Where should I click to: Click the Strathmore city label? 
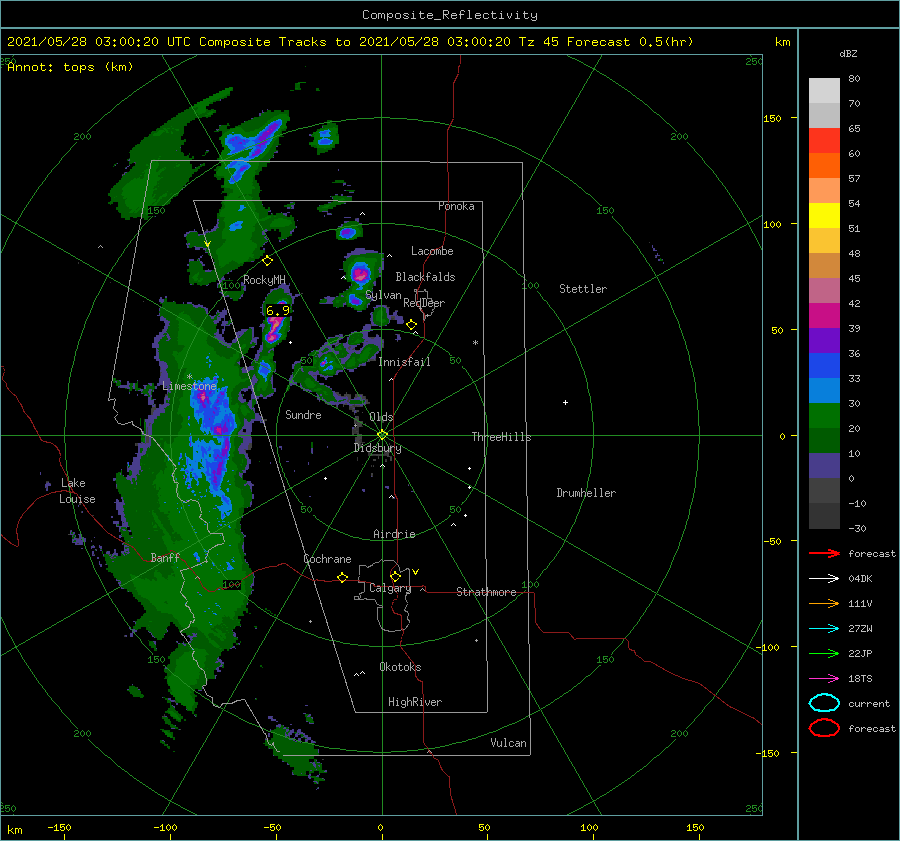[x=486, y=592]
